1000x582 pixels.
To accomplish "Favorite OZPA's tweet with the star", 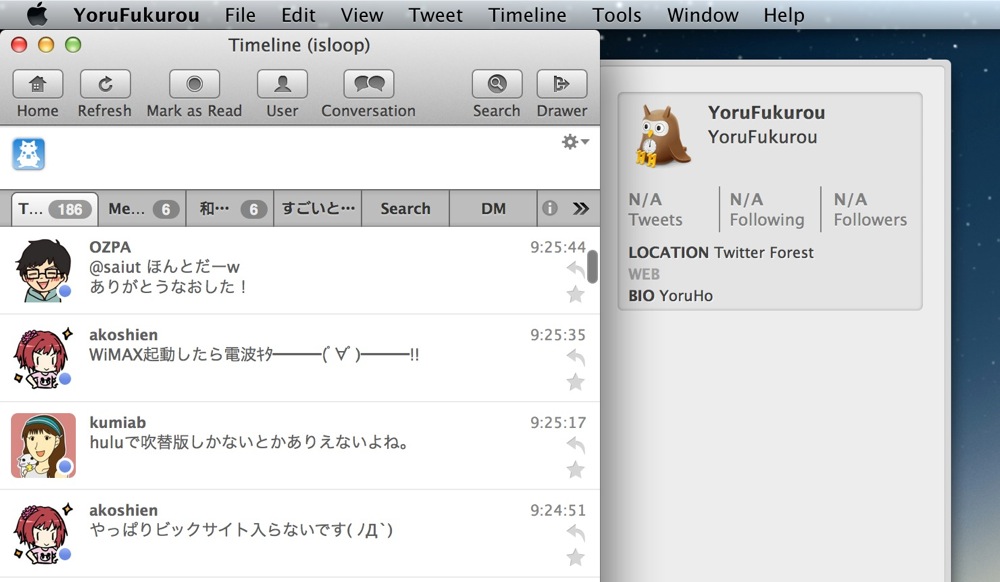I will pyautogui.click(x=575, y=294).
